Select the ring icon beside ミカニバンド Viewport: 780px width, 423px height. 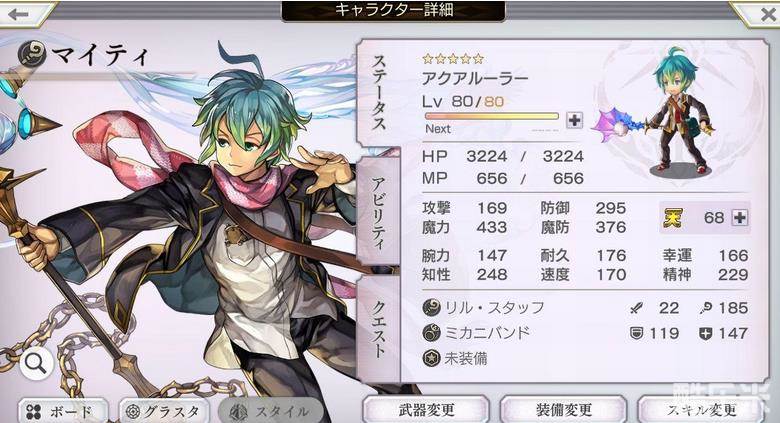pyautogui.click(x=431, y=332)
